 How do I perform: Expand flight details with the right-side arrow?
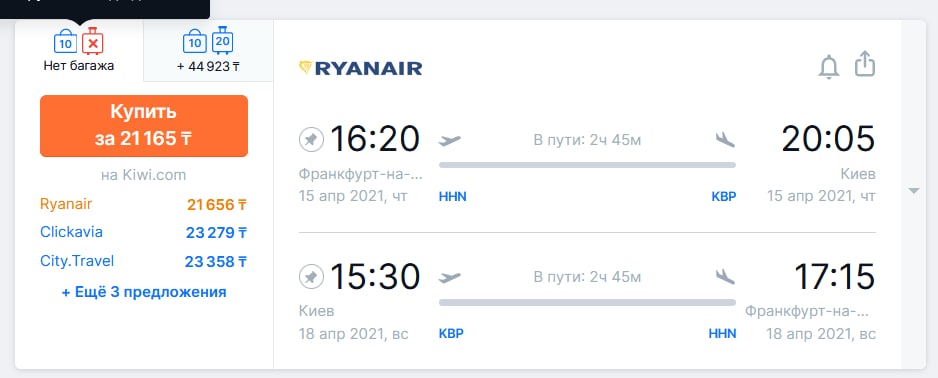pyautogui.click(x=913, y=191)
